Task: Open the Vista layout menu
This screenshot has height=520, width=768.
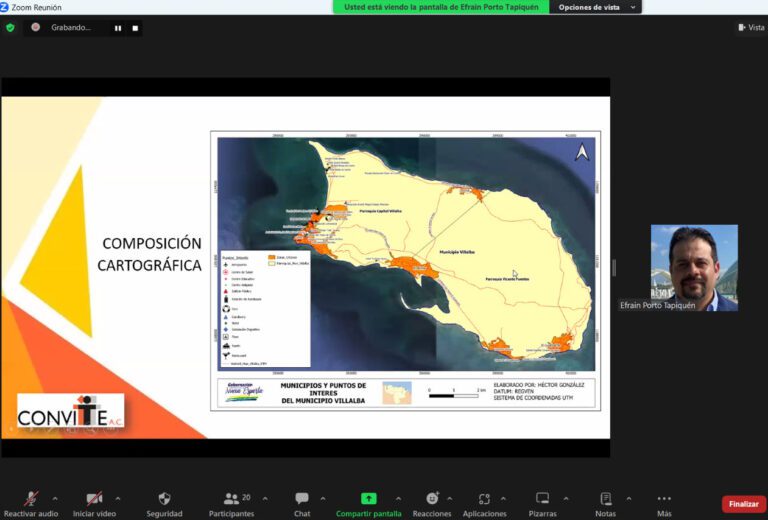Action: tap(750, 28)
